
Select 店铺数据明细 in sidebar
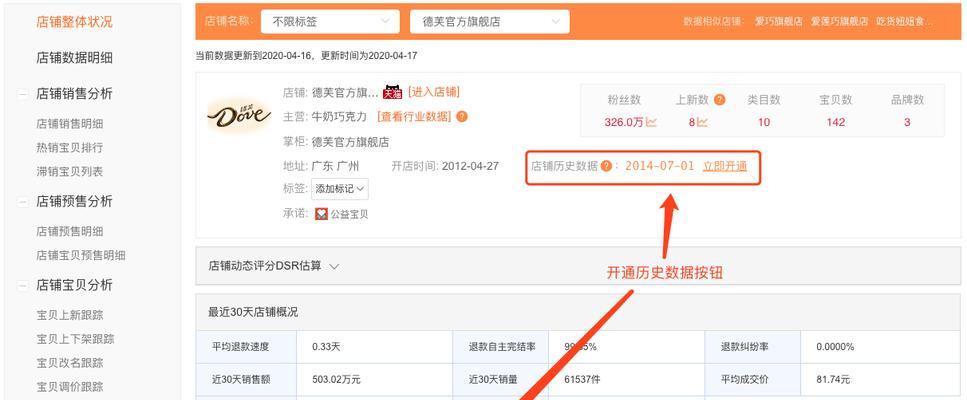75,58
